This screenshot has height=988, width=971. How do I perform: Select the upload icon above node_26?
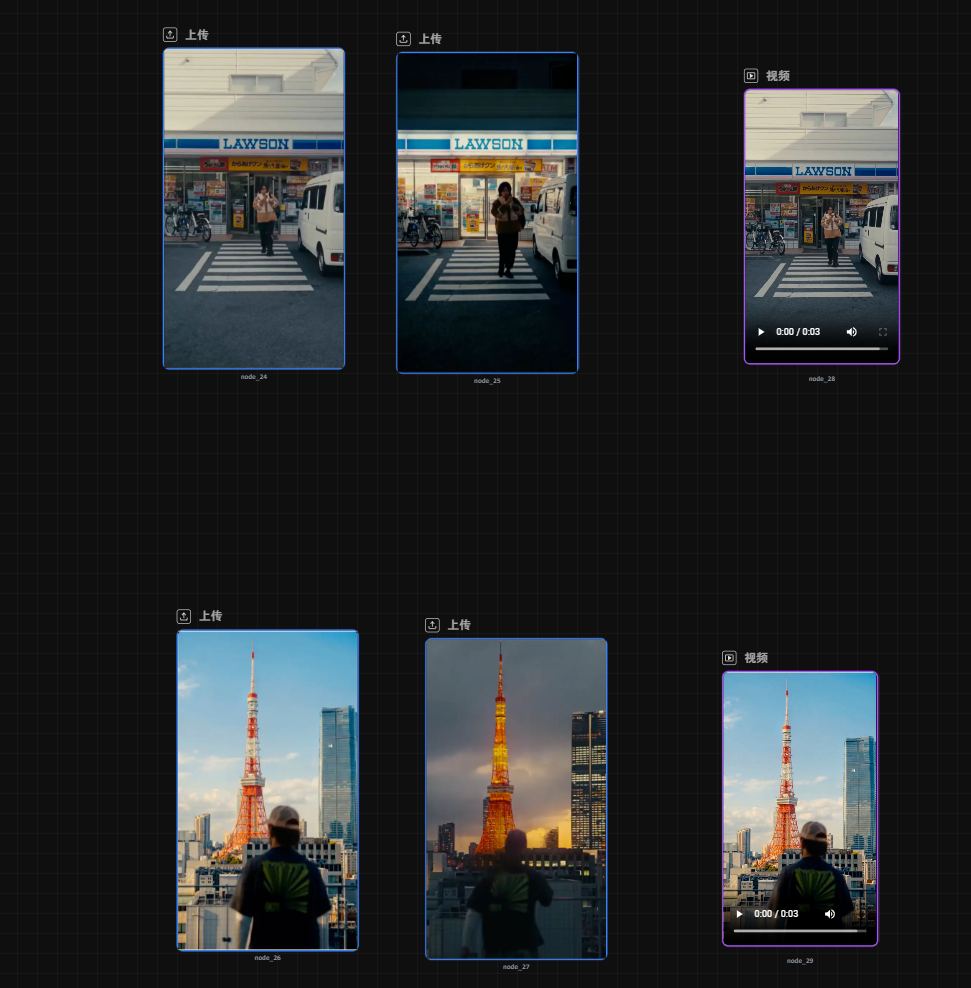click(x=184, y=616)
